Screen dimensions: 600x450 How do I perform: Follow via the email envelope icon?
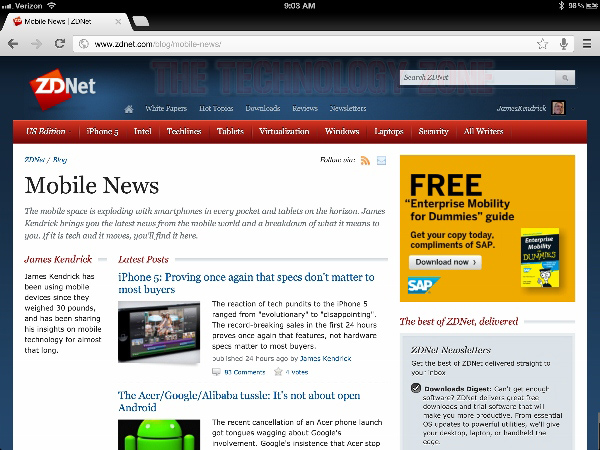382,161
